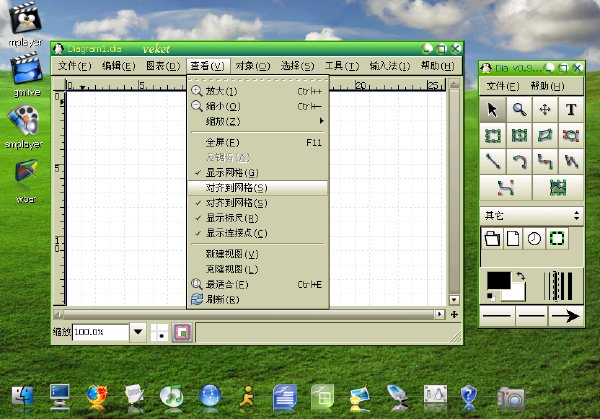Image resolution: width=600 pixels, height=419 pixels.
Task: Toggle 显示连接点(C) in the view menu
Action: point(258,233)
